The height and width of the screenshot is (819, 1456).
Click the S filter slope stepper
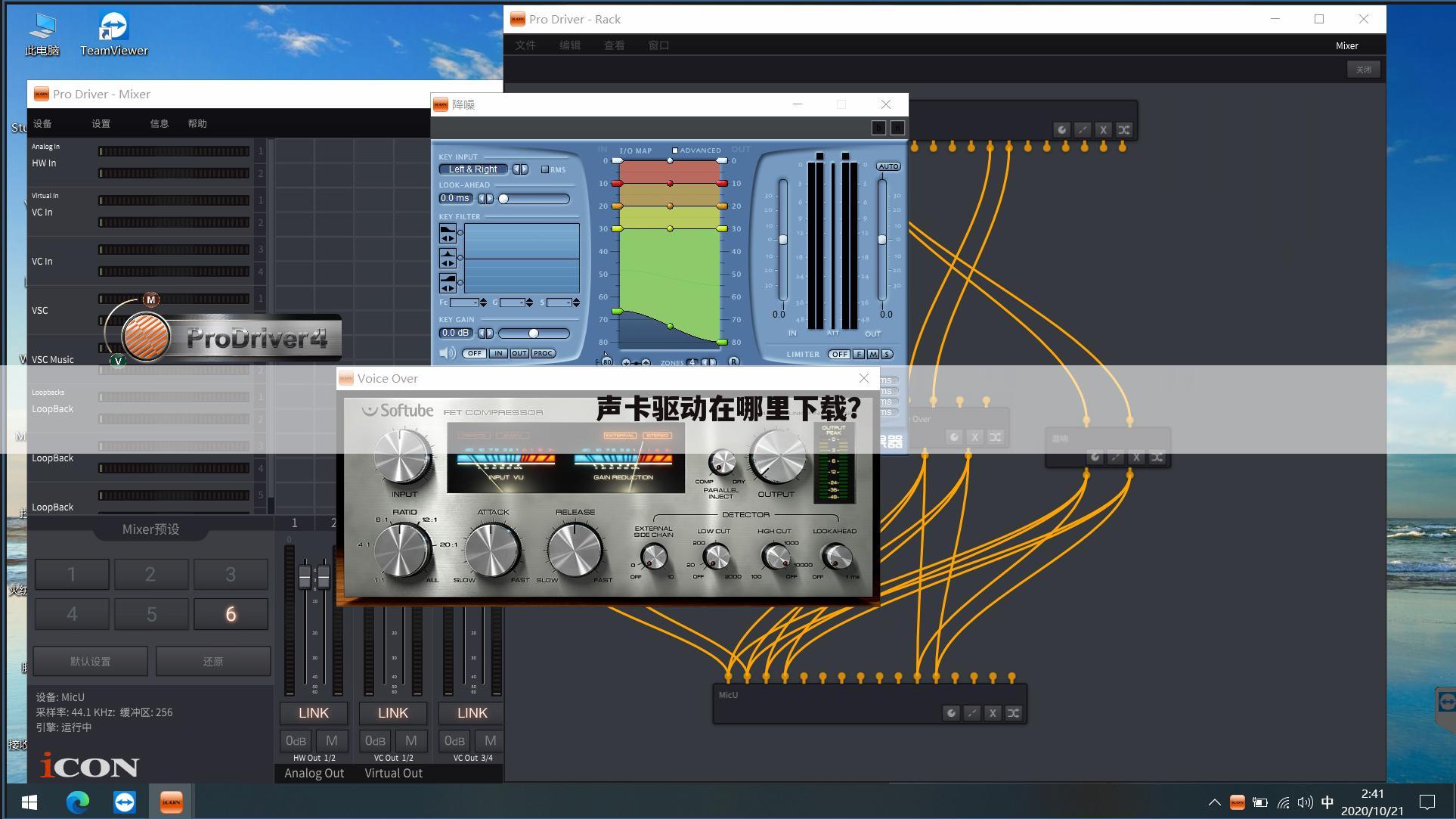pyautogui.click(x=576, y=302)
